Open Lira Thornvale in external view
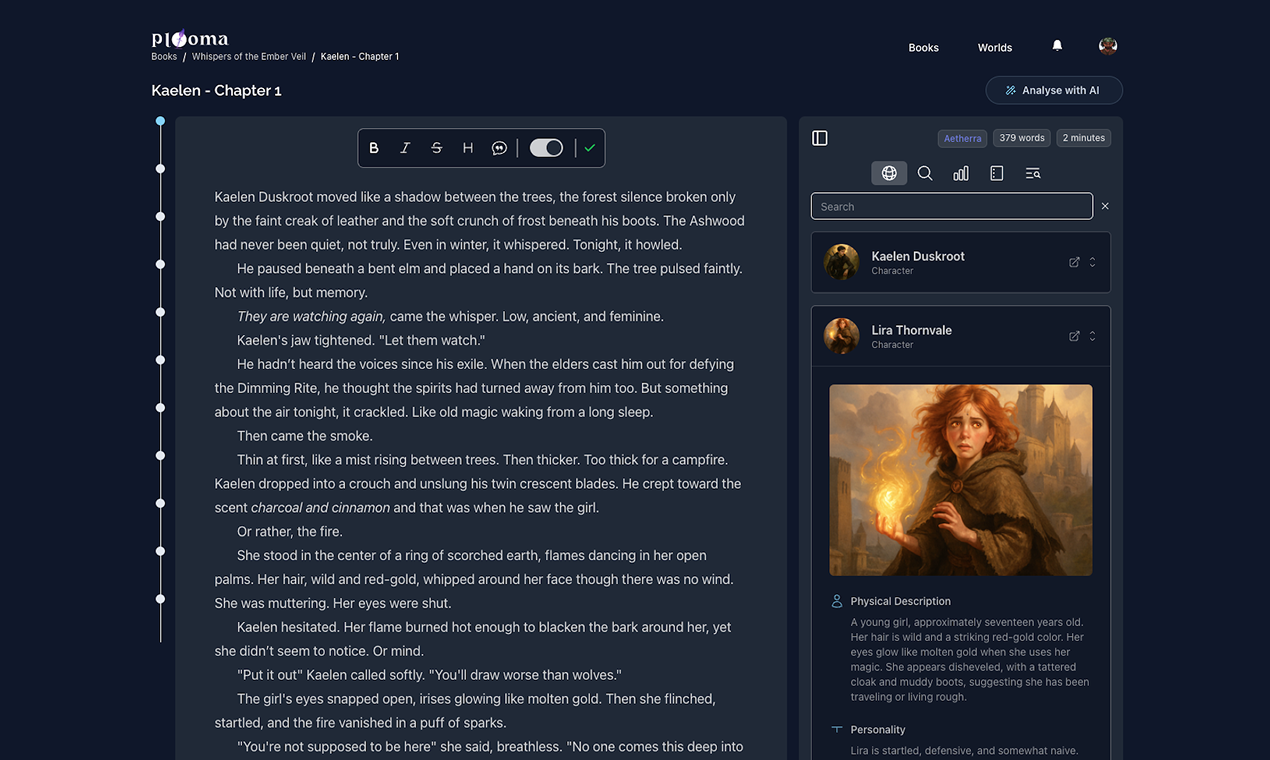Screen dimensions: 1270x760 coord(1074,336)
